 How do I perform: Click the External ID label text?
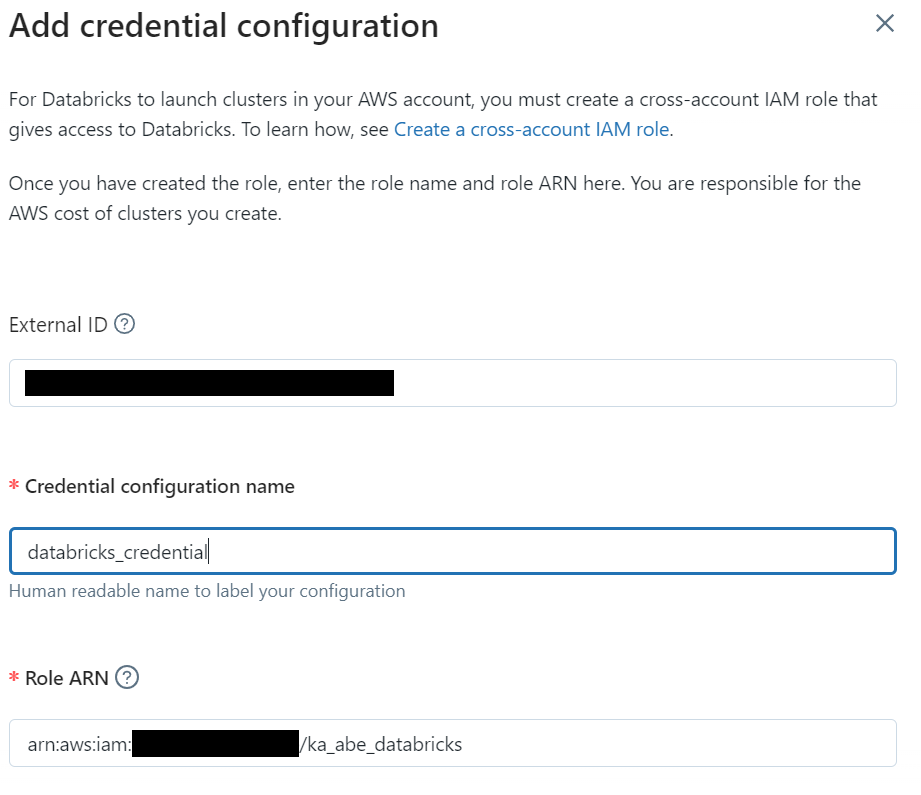(x=58, y=325)
